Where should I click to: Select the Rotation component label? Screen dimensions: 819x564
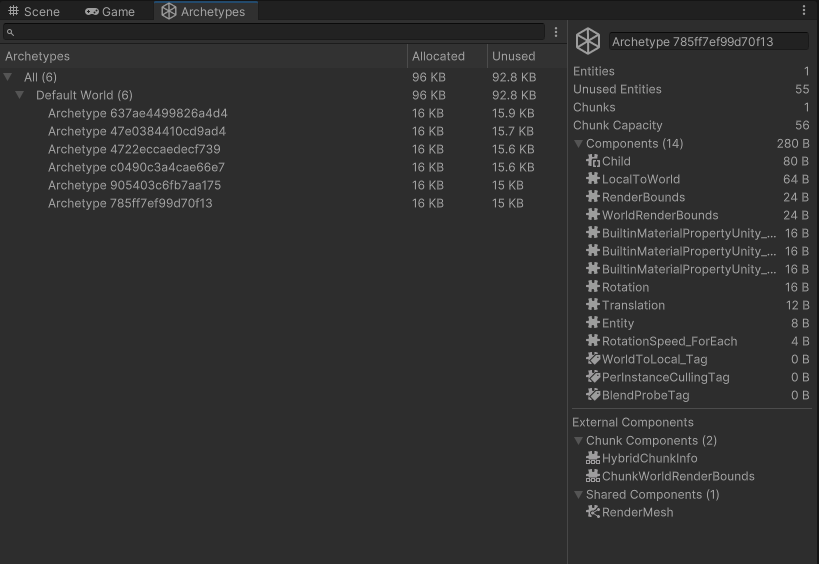pyautogui.click(x=626, y=287)
